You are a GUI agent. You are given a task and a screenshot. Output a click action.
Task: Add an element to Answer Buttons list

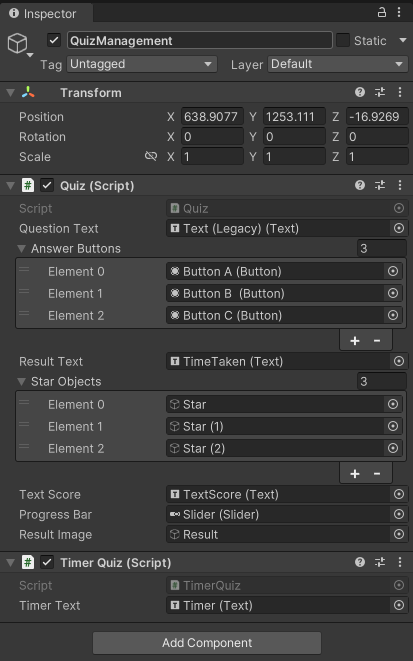click(x=355, y=341)
